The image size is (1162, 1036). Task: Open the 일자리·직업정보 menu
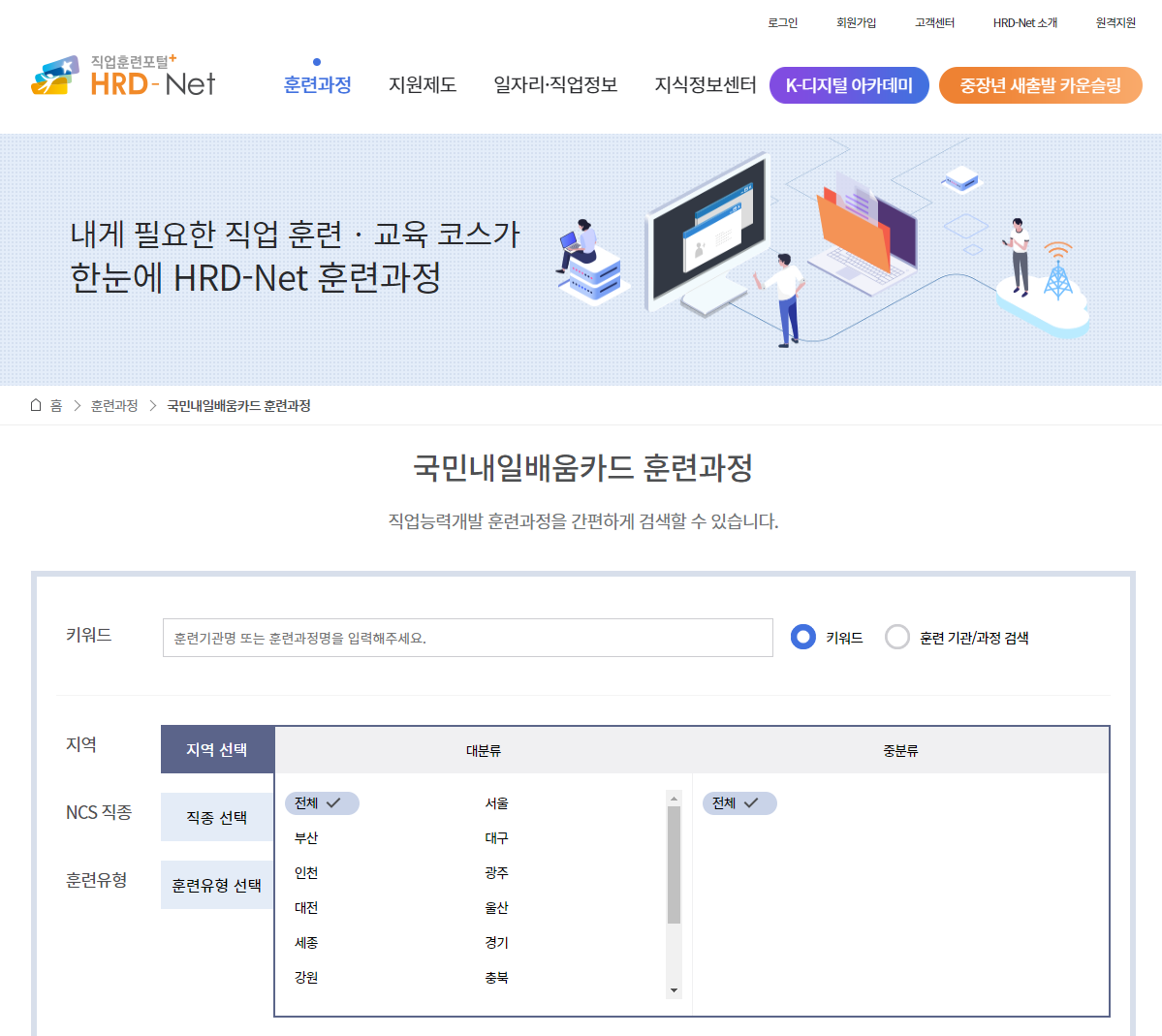pos(556,84)
